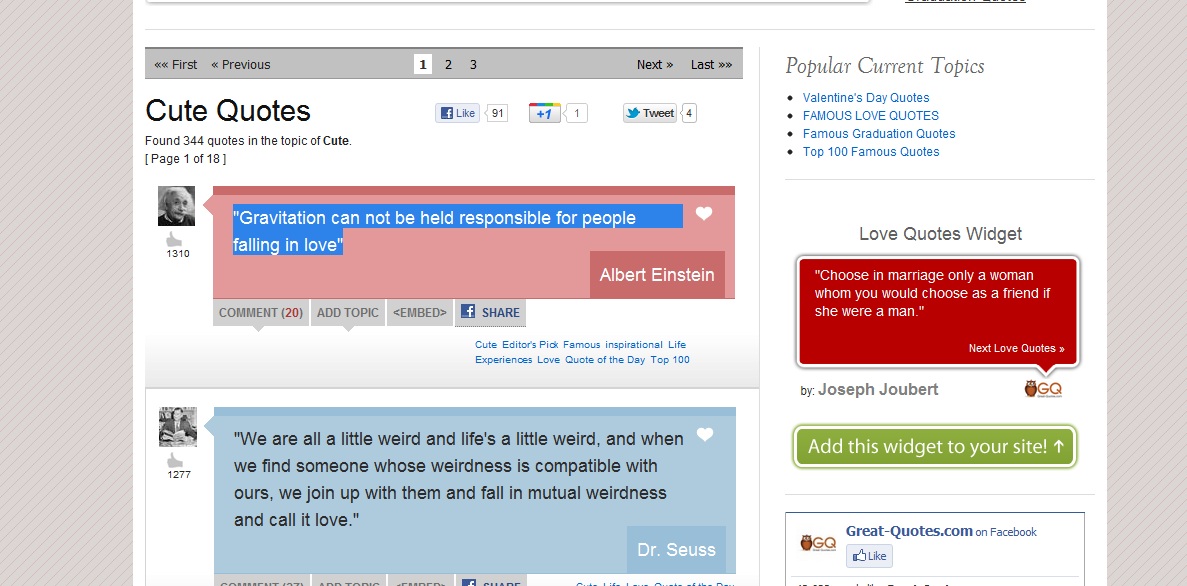
Task: Click the Dr. Seuss weirdness quote text
Action: (x=459, y=479)
